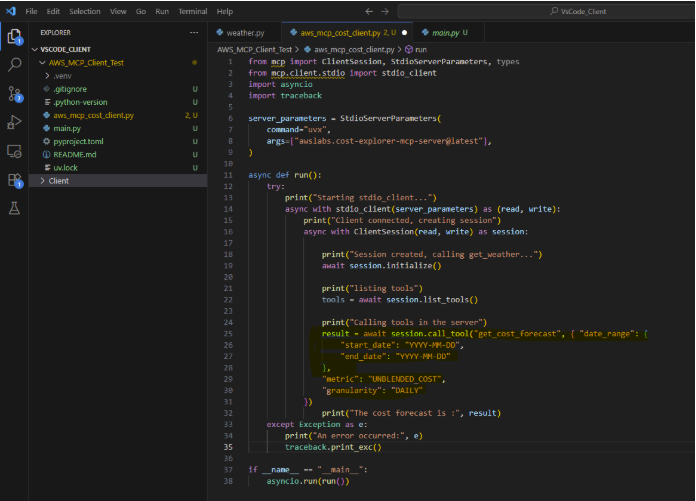Open the Extensions view icon
The width and height of the screenshot is (696, 501).
point(14,180)
